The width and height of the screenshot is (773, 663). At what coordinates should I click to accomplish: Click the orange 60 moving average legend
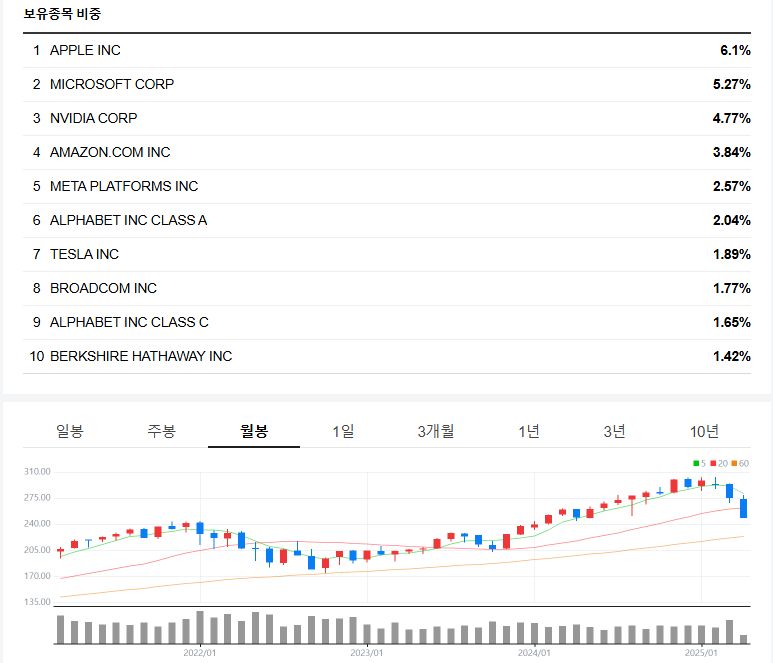coord(740,463)
